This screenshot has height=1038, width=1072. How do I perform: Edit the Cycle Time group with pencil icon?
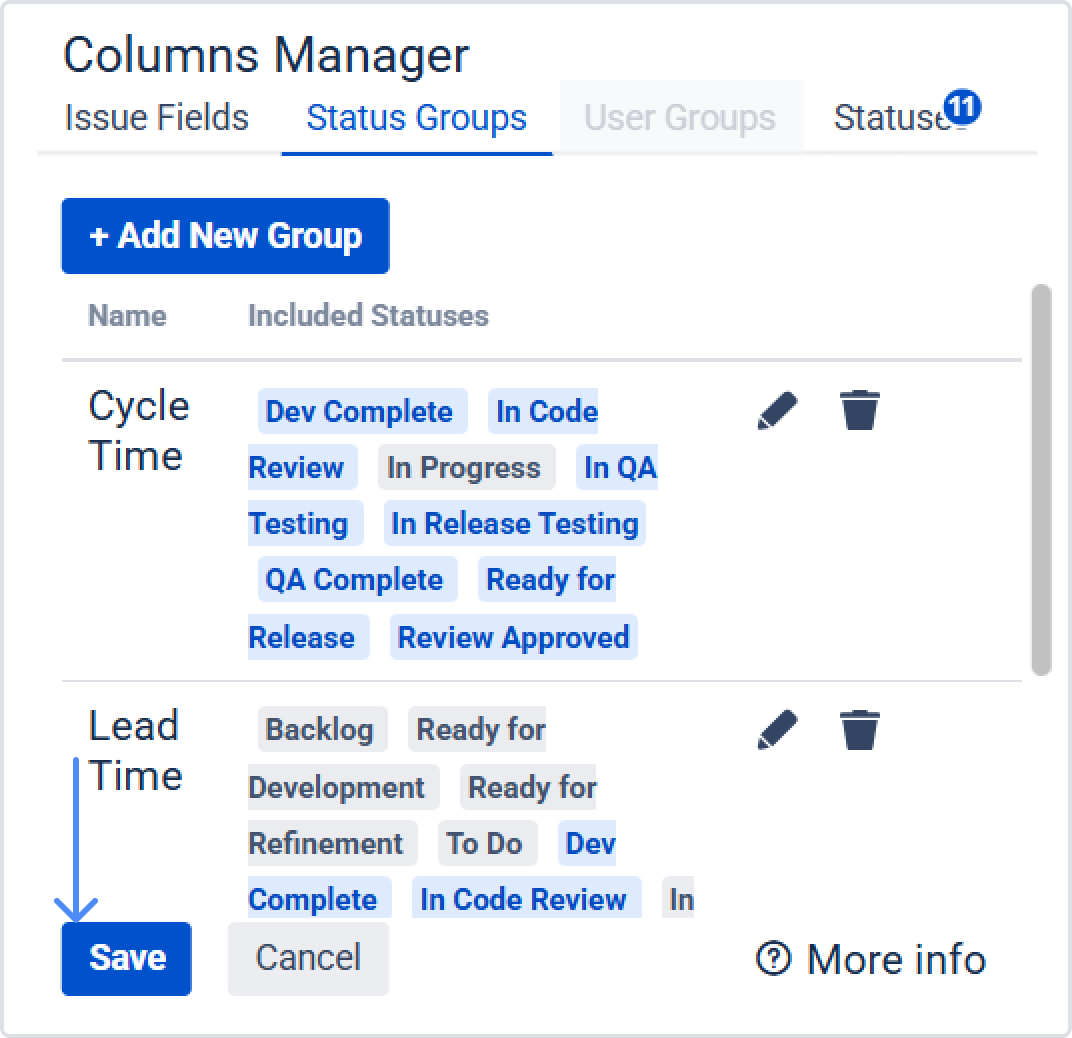[x=778, y=411]
